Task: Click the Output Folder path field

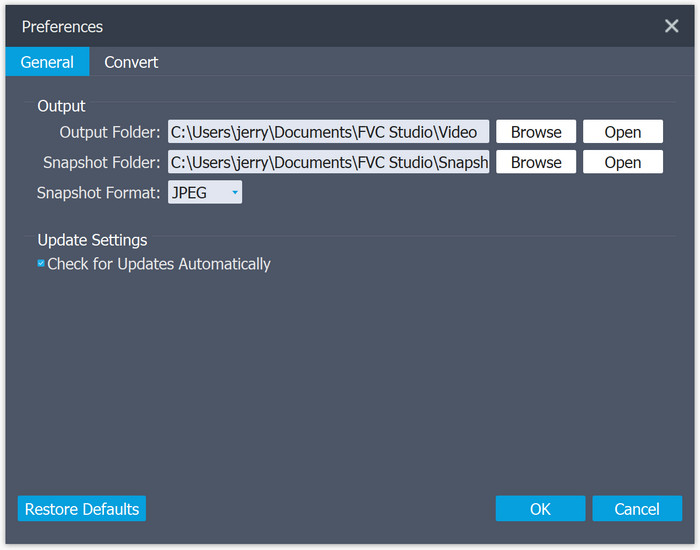Action: tap(328, 132)
